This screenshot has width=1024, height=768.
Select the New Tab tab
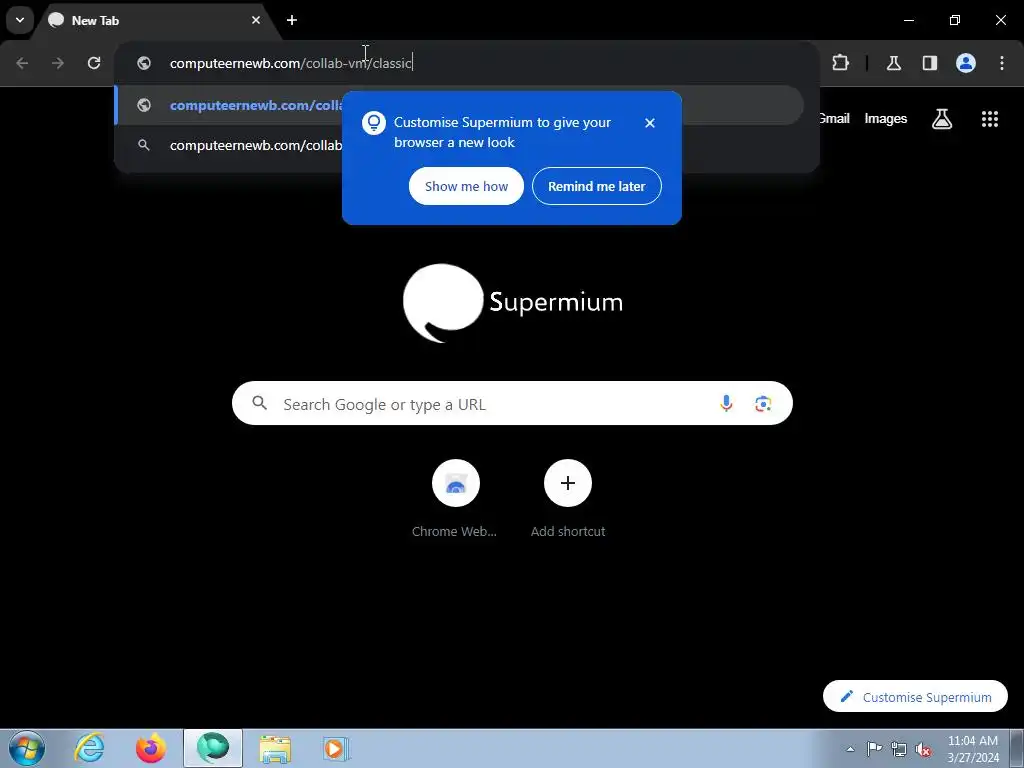tap(154, 20)
